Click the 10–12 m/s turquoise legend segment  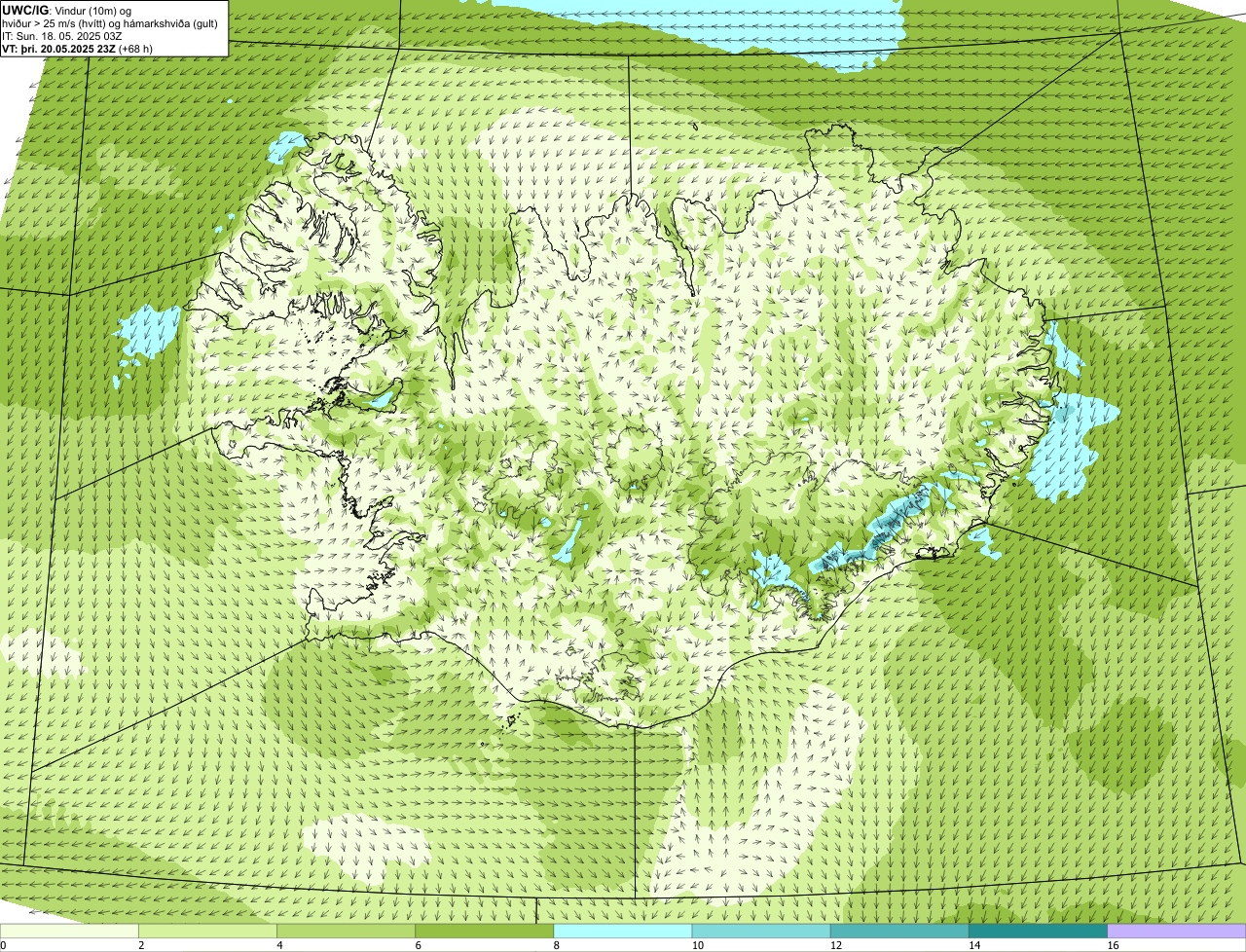(761, 932)
